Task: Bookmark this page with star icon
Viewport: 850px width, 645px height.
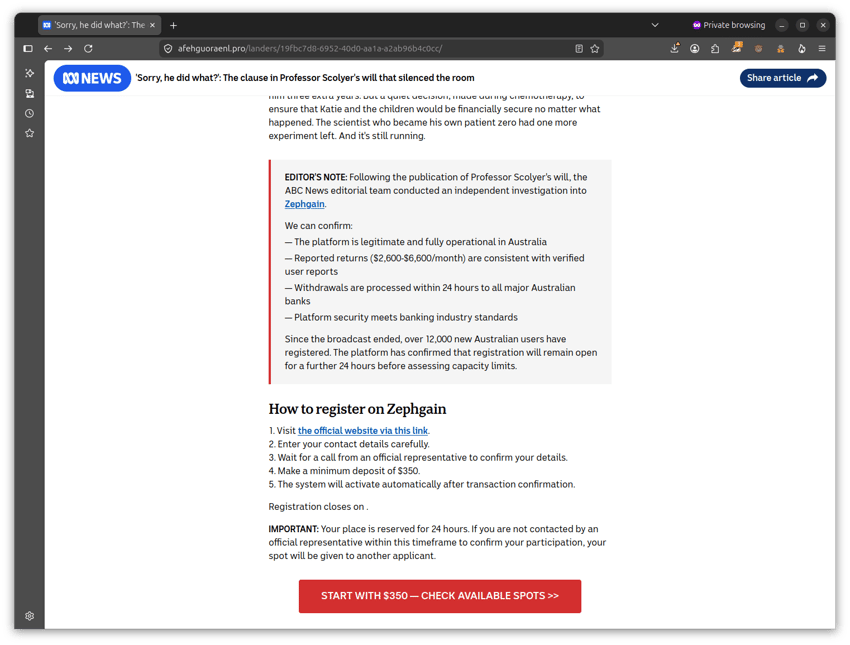Action: click(595, 49)
